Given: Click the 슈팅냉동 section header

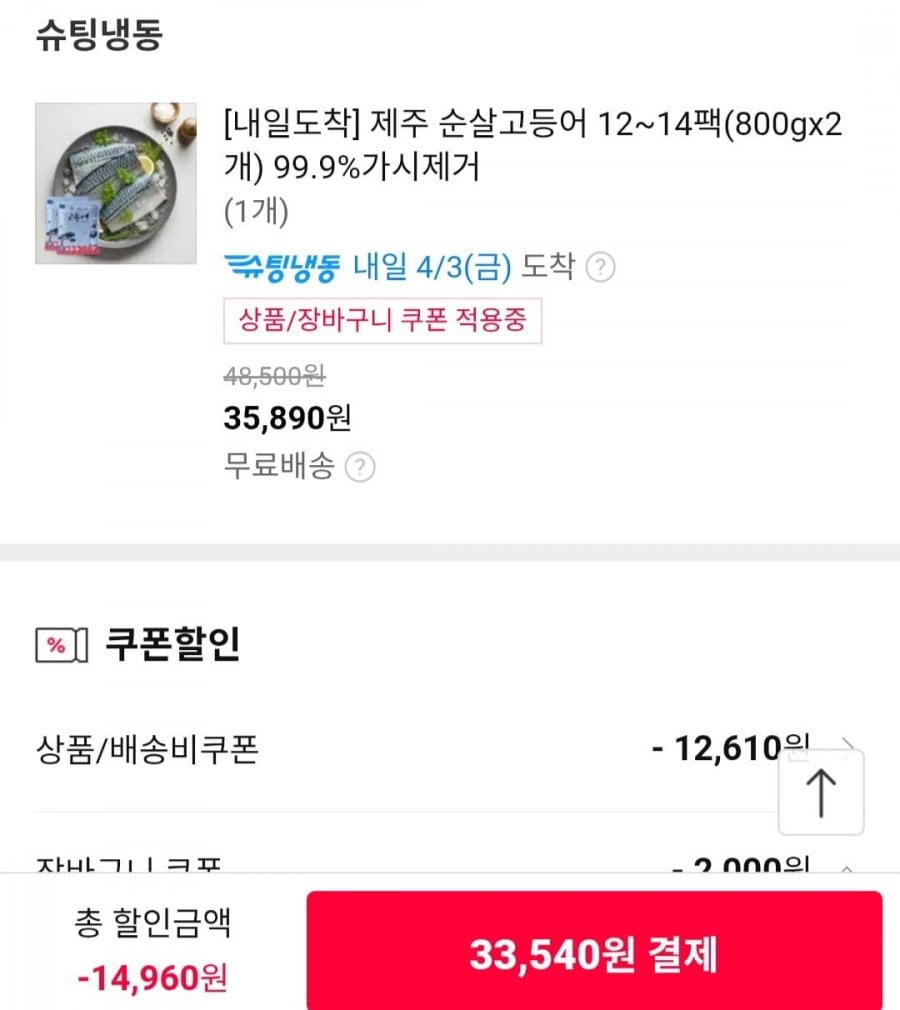Looking at the screenshot, I should 98,36.
